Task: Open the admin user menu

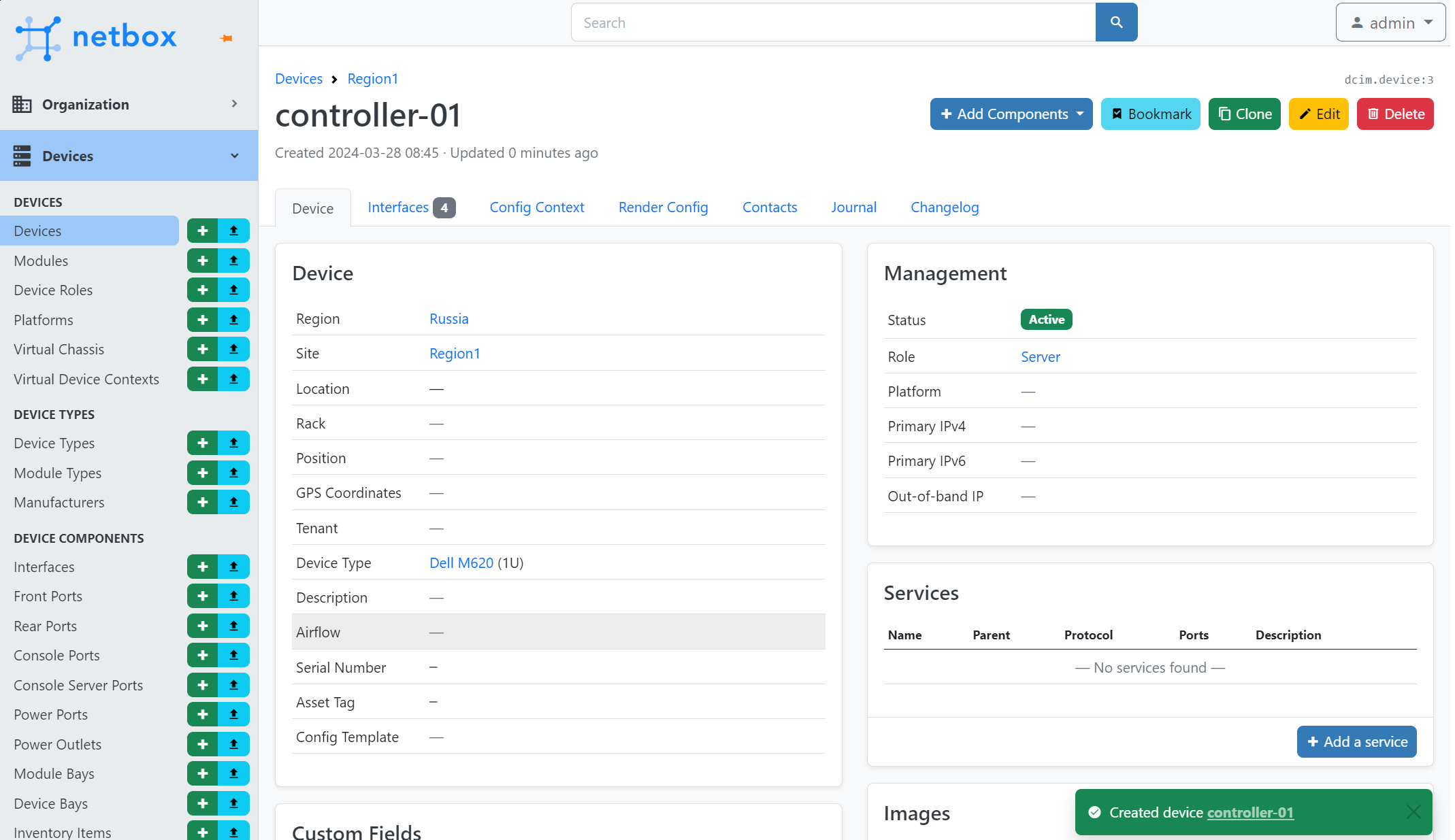Action: point(1390,22)
